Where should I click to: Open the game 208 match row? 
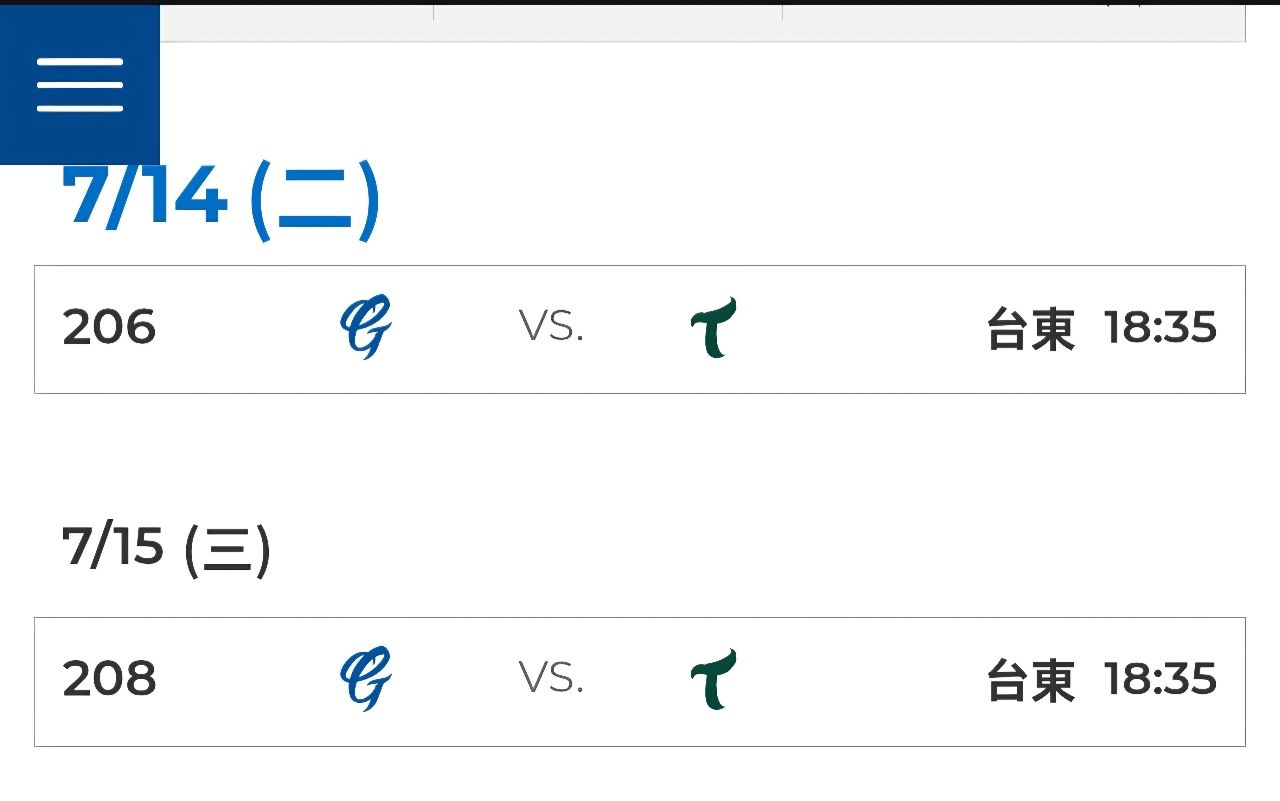coord(640,681)
